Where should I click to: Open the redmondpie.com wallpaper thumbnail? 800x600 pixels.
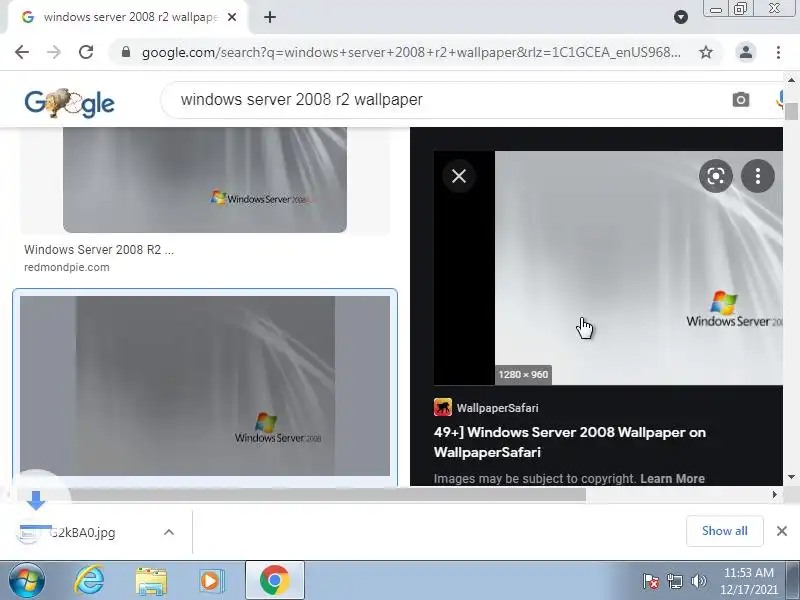click(205, 180)
